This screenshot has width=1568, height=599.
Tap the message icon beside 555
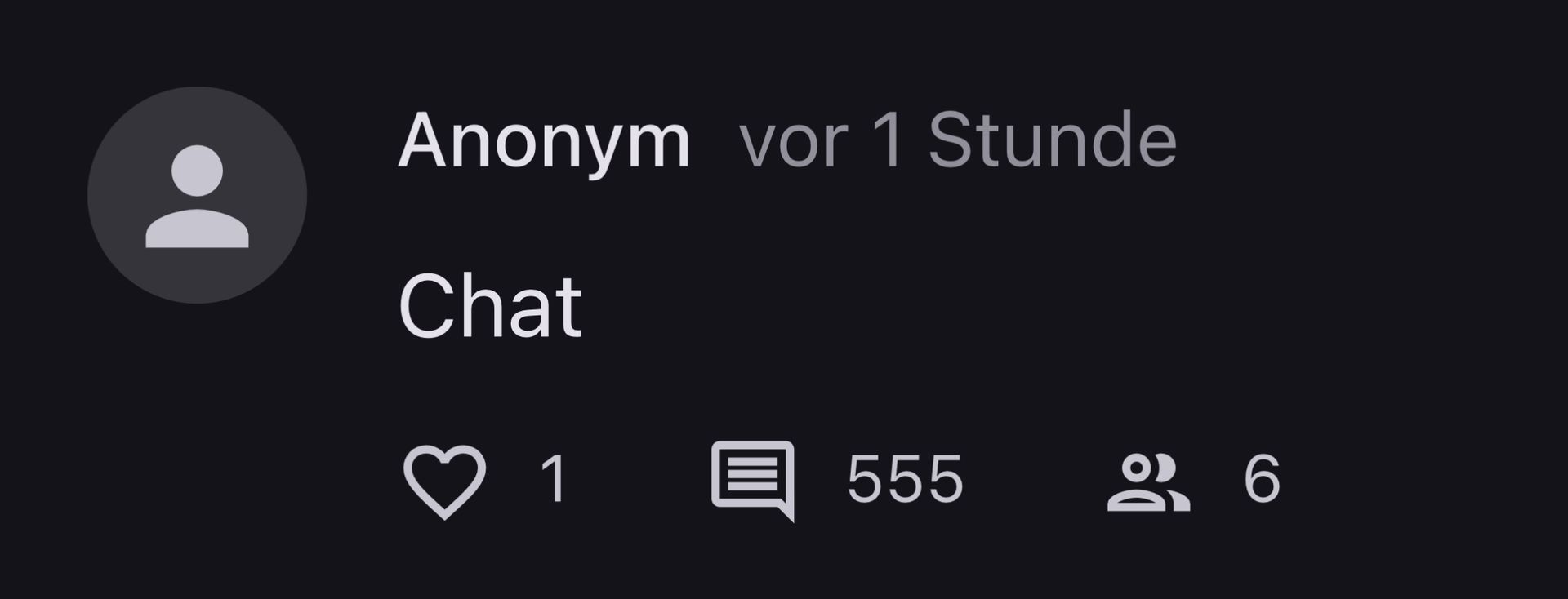[x=753, y=481]
